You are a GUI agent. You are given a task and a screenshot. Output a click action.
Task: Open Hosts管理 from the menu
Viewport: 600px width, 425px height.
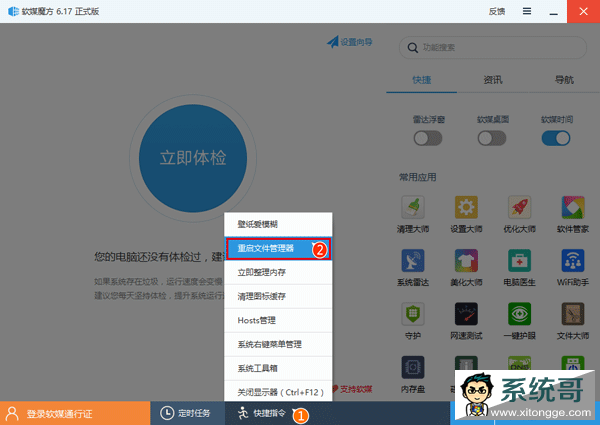[278, 321]
